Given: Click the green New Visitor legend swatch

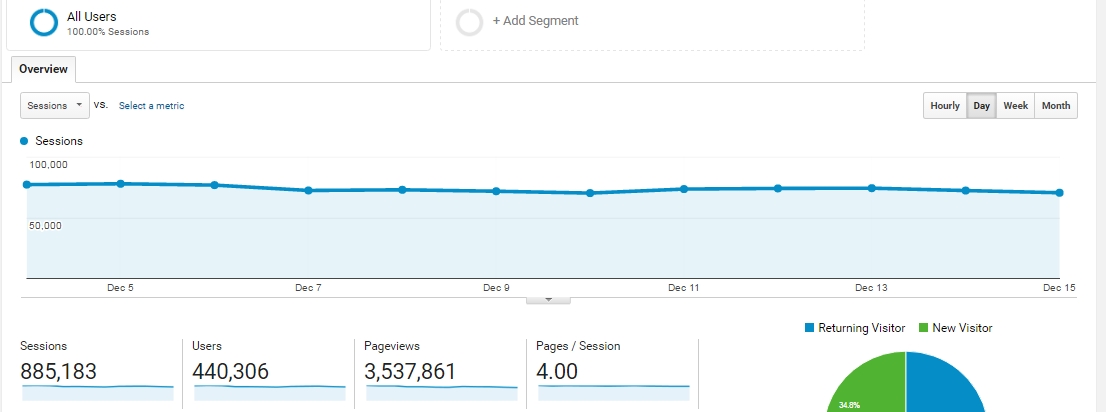Looking at the screenshot, I should point(923,328).
